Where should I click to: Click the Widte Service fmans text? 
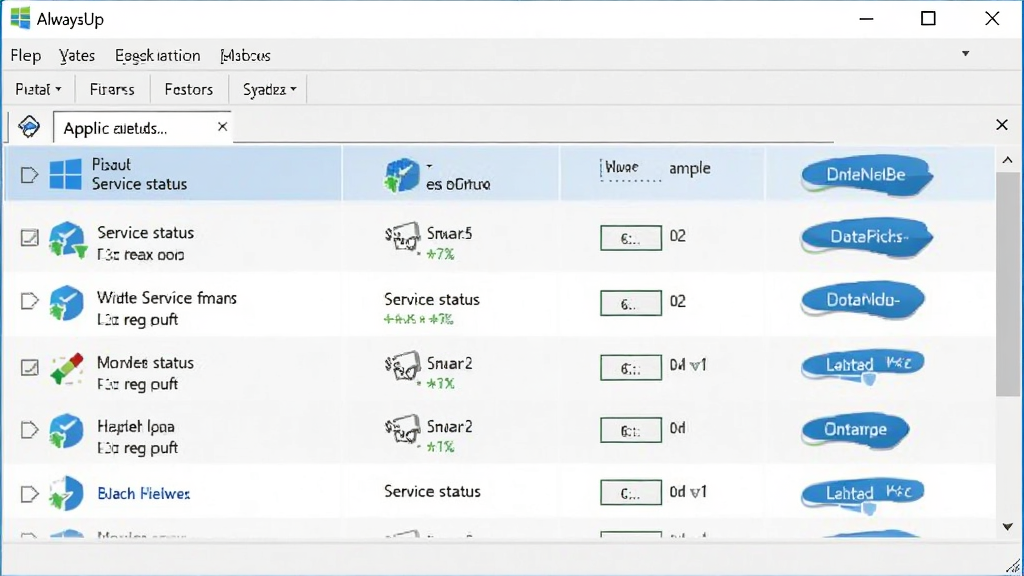(x=167, y=298)
